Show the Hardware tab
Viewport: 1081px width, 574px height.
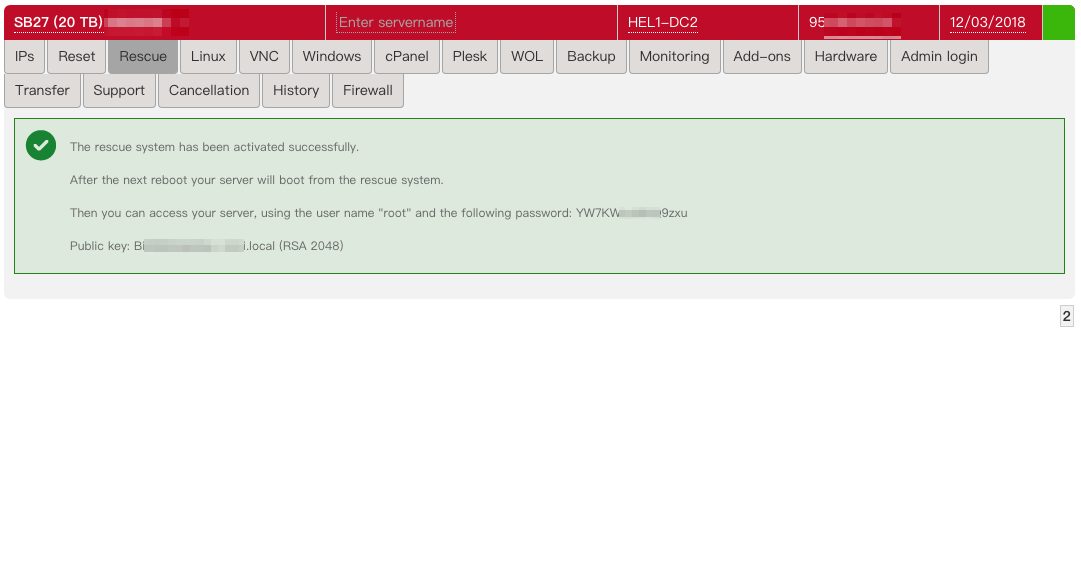[845, 57]
